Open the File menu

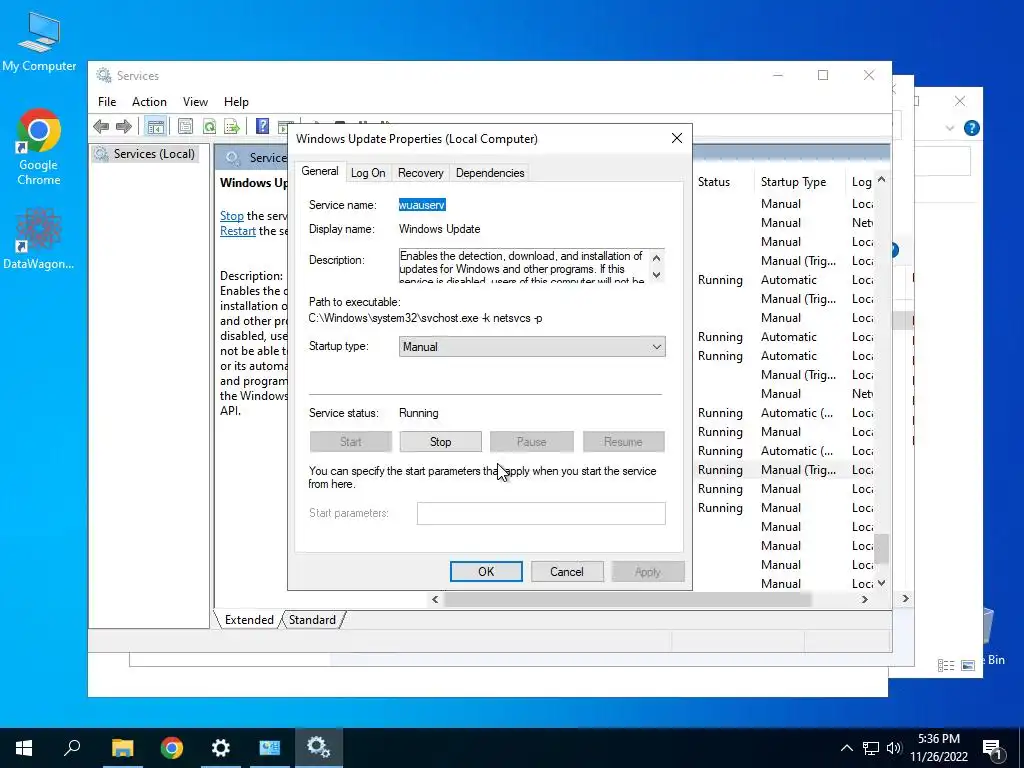click(107, 102)
